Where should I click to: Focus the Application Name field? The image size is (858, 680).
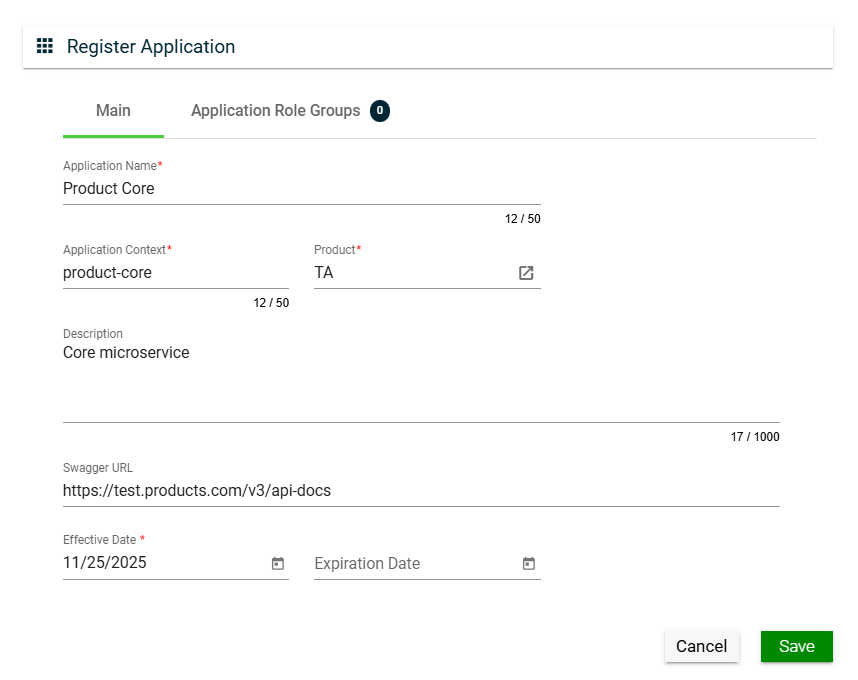pos(300,189)
